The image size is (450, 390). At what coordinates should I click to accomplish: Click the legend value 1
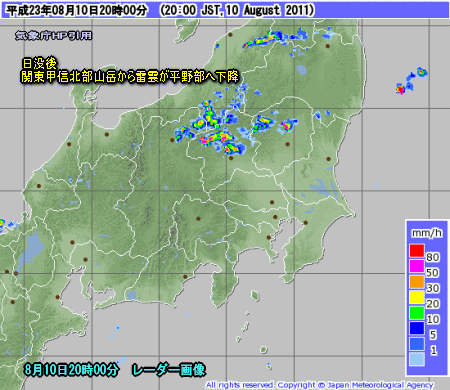coord(433,350)
